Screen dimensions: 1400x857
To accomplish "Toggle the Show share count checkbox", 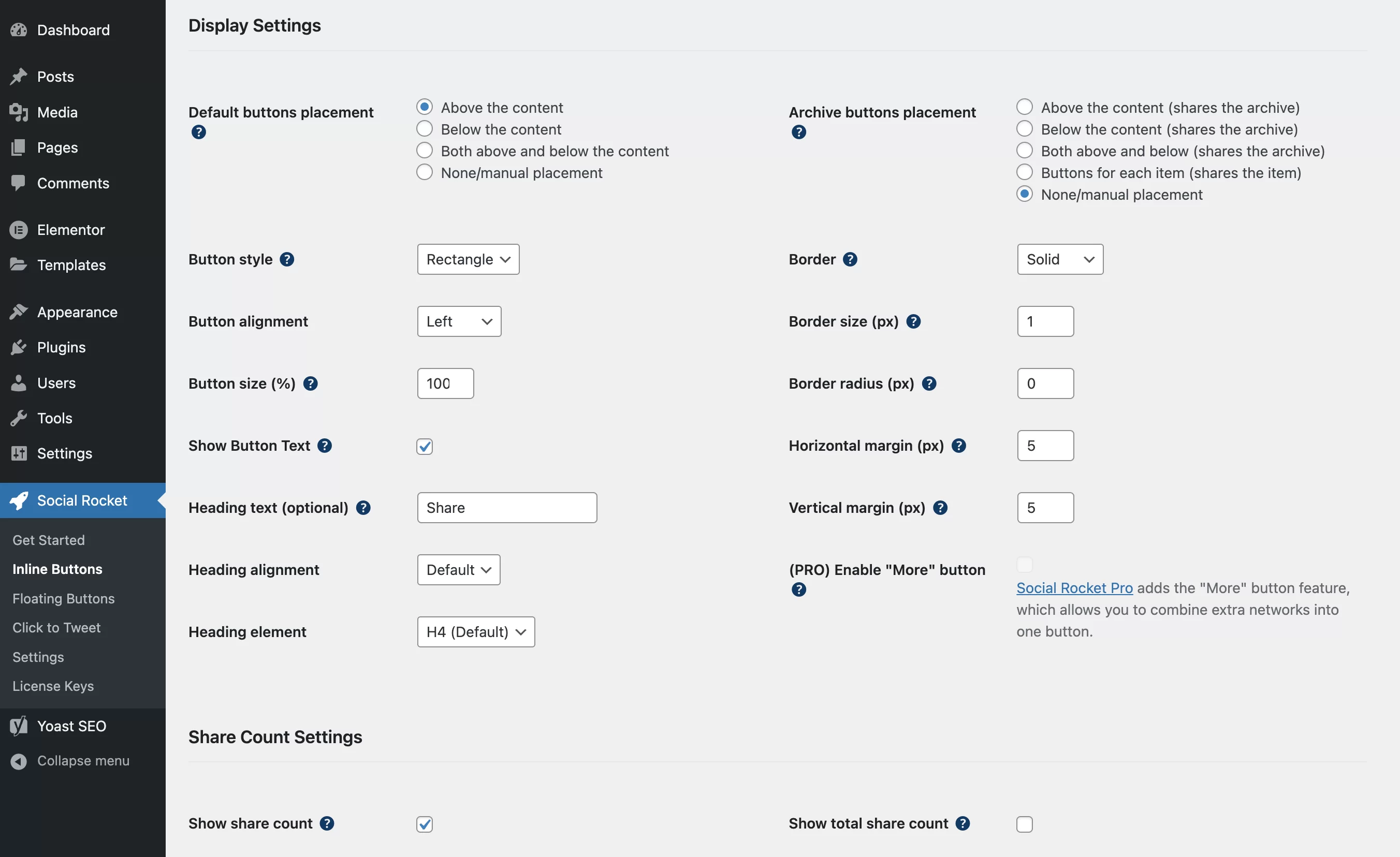I will pyautogui.click(x=424, y=824).
